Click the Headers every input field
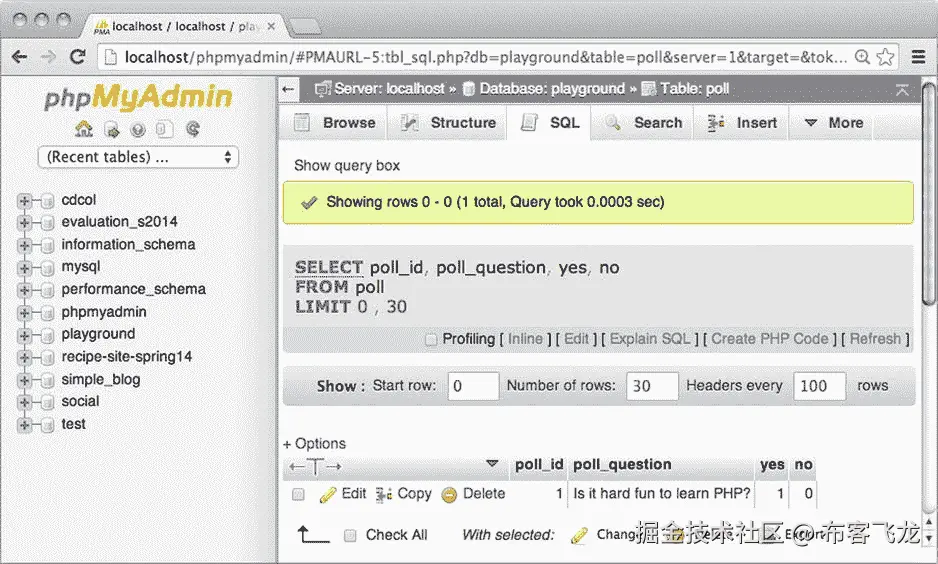This screenshot has width=938, height=564. [x=820, y=386]
